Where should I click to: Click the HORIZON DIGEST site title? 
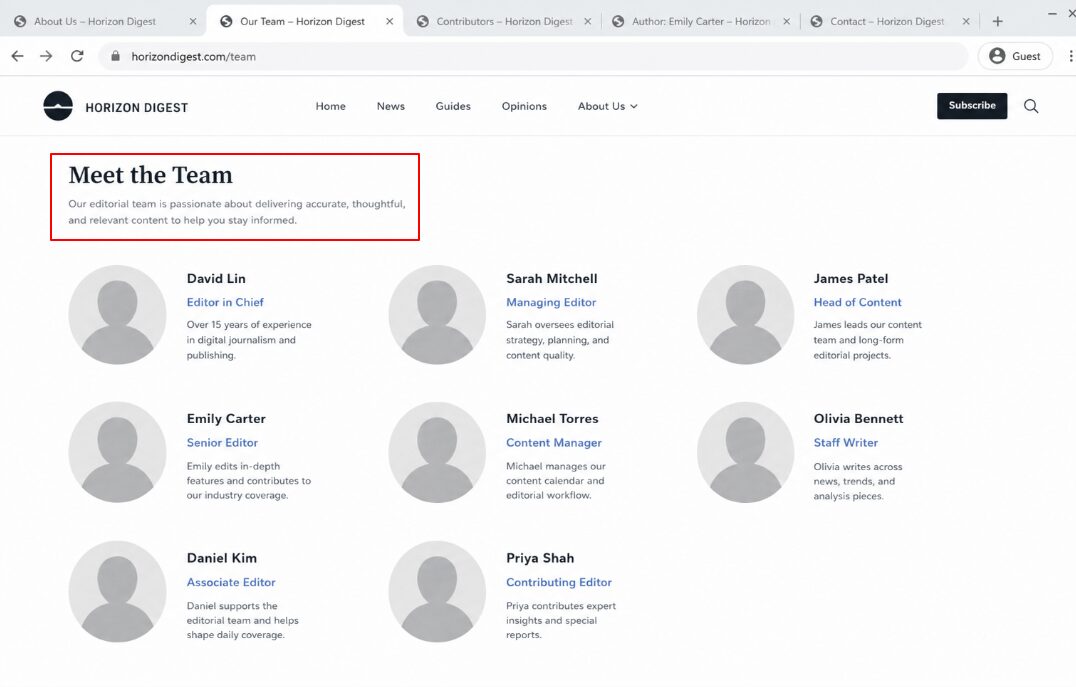pos(137,108)
